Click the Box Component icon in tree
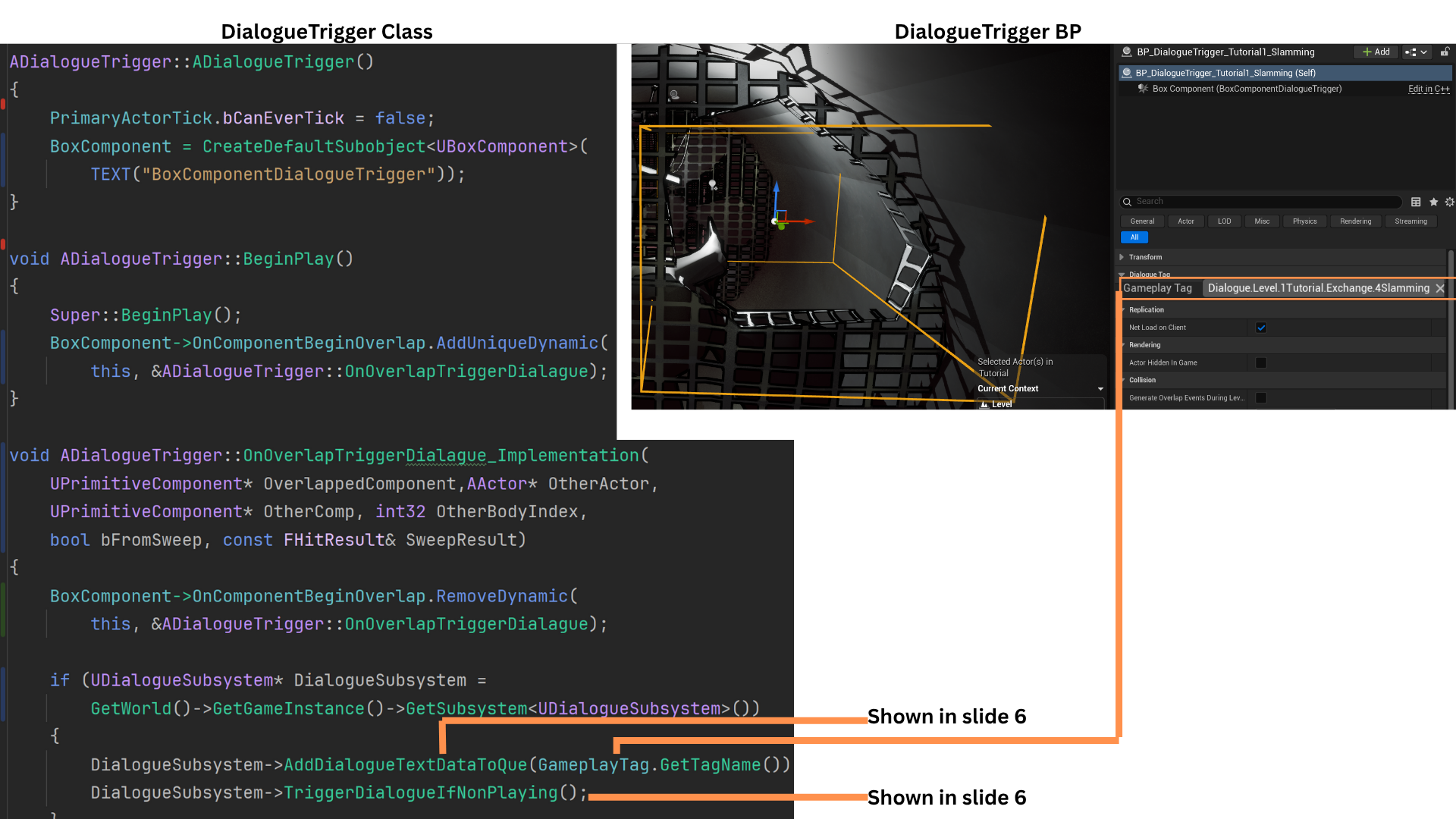 coord(1143,89)
